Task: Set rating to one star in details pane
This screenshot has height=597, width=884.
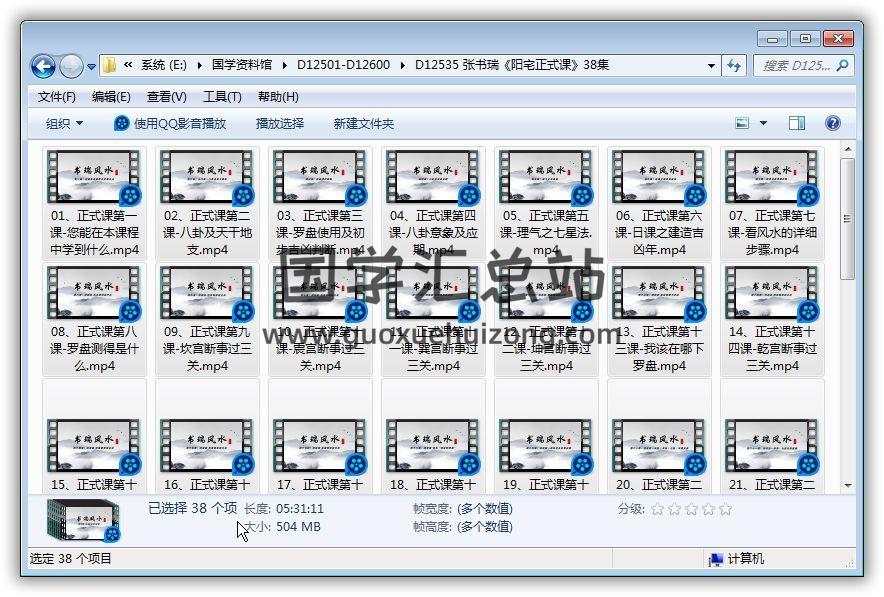Action: coord(657,509)
